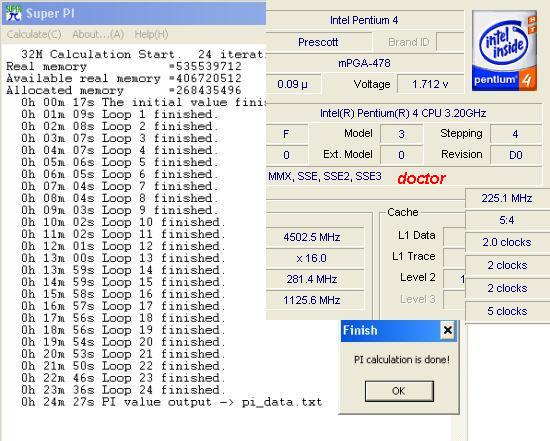550x441 pixels.
Task: Click the Family value F
Action: 287,134
